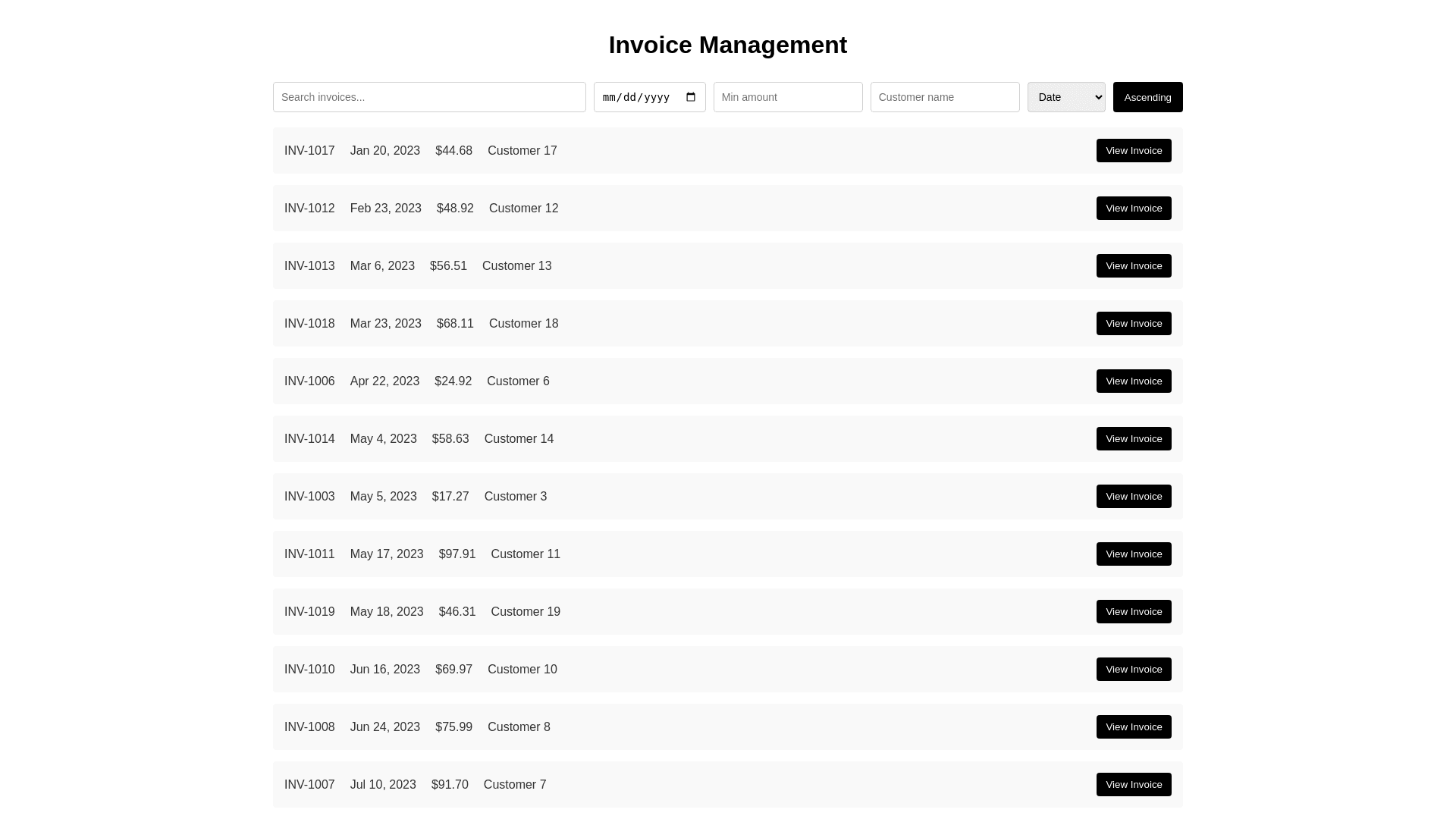Open invoice INV-1006 details

click(x=1133, y=381)
